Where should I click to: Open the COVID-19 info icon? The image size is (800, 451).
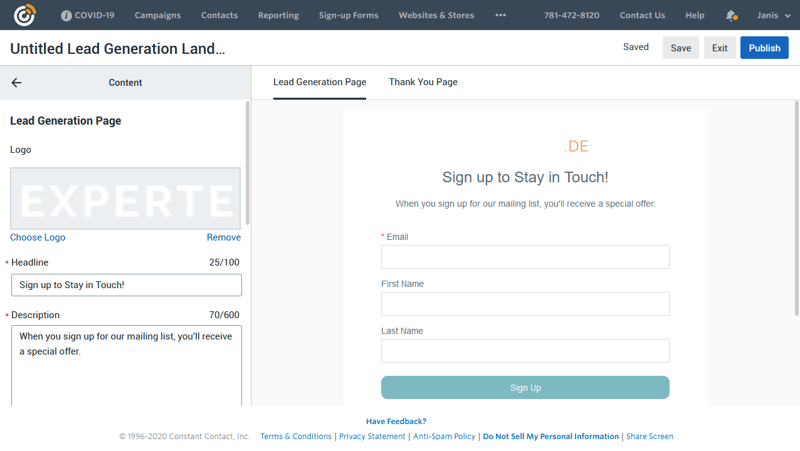pyautogui.click(x=66, y=15)
